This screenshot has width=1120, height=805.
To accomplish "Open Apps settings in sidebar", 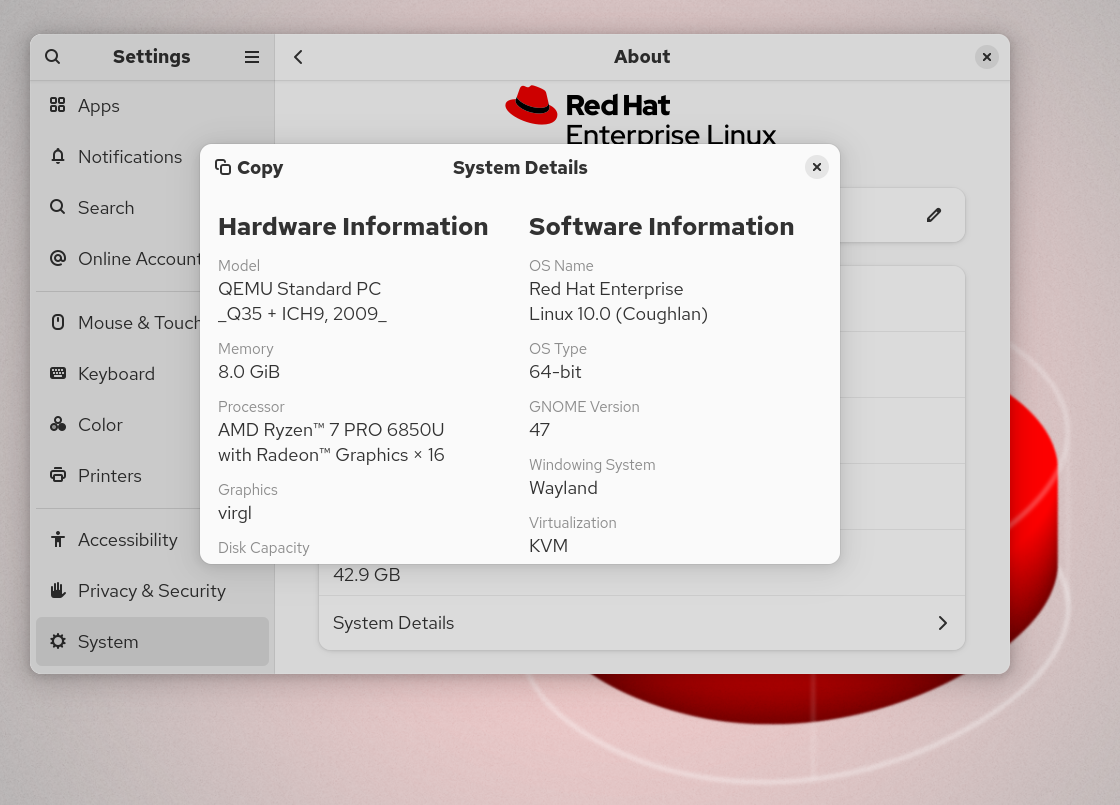I will 152,106.
